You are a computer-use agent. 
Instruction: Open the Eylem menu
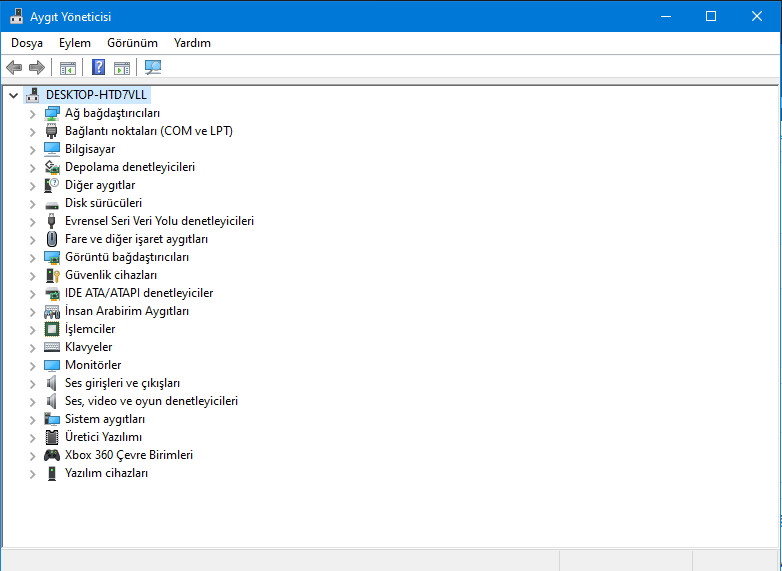tap(75, 43)
